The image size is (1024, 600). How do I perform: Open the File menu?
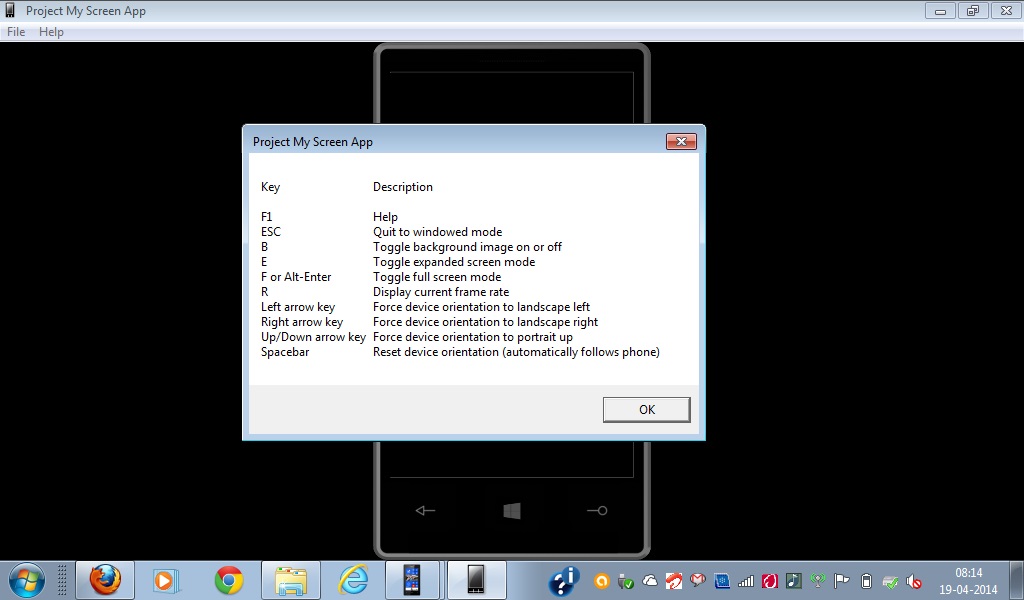(15, 31)
